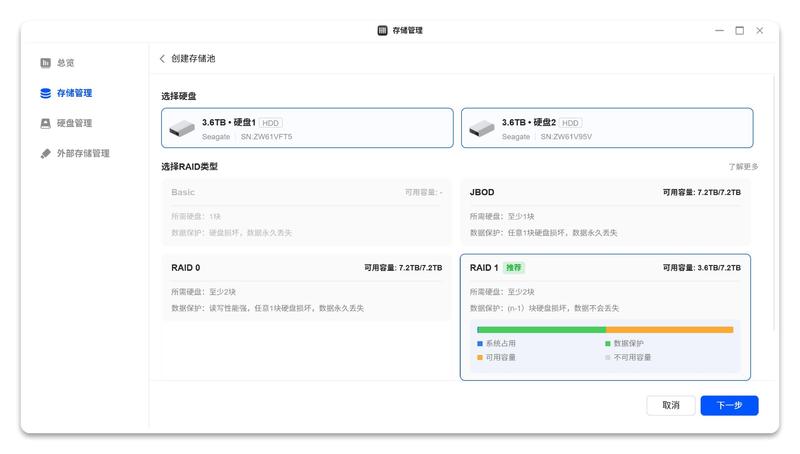Select the 硬盘1 disk card
This screenshot has height=454, width=800.
coord(307,128)
